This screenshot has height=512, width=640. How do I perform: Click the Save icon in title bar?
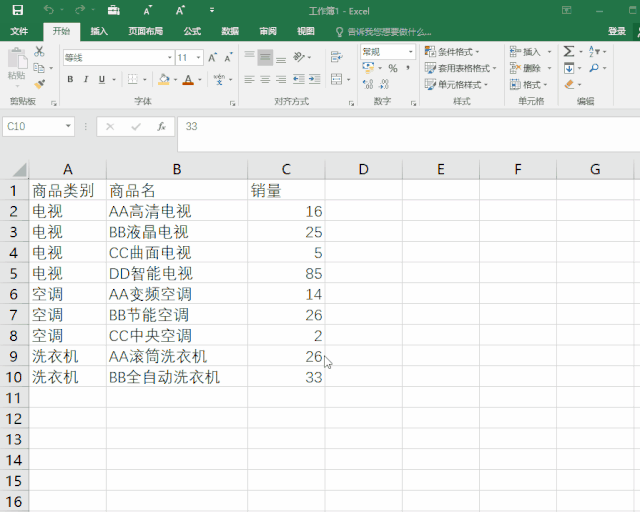point(17,10)
